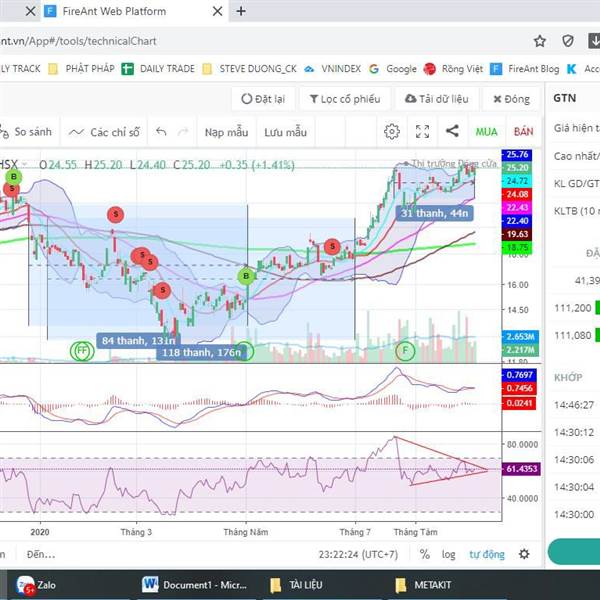Click the 24.08 red price label
The image size is (600, 600).
pos(517,194)
